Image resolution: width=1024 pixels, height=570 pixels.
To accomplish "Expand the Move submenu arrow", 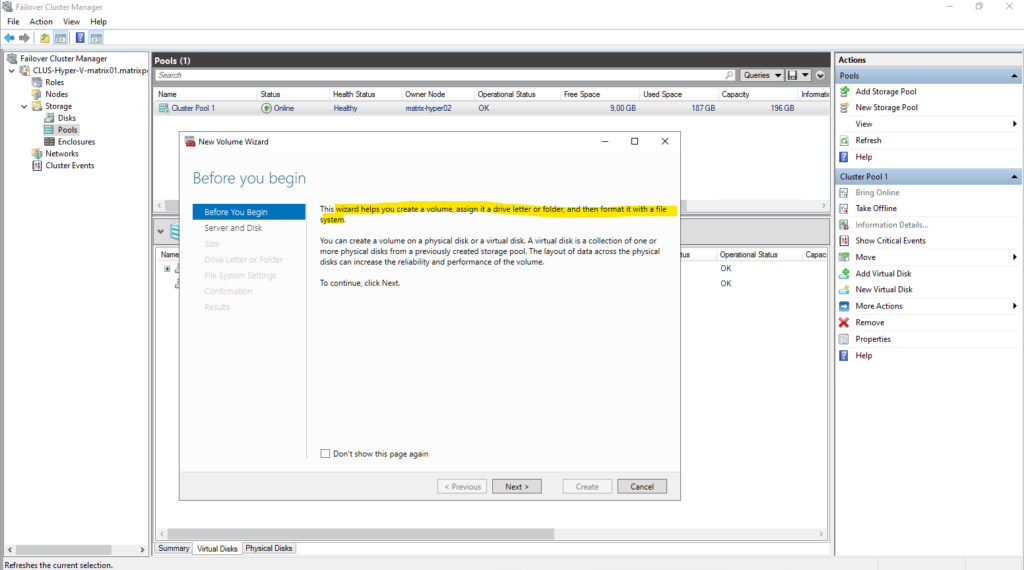I will pos(1015,258).
